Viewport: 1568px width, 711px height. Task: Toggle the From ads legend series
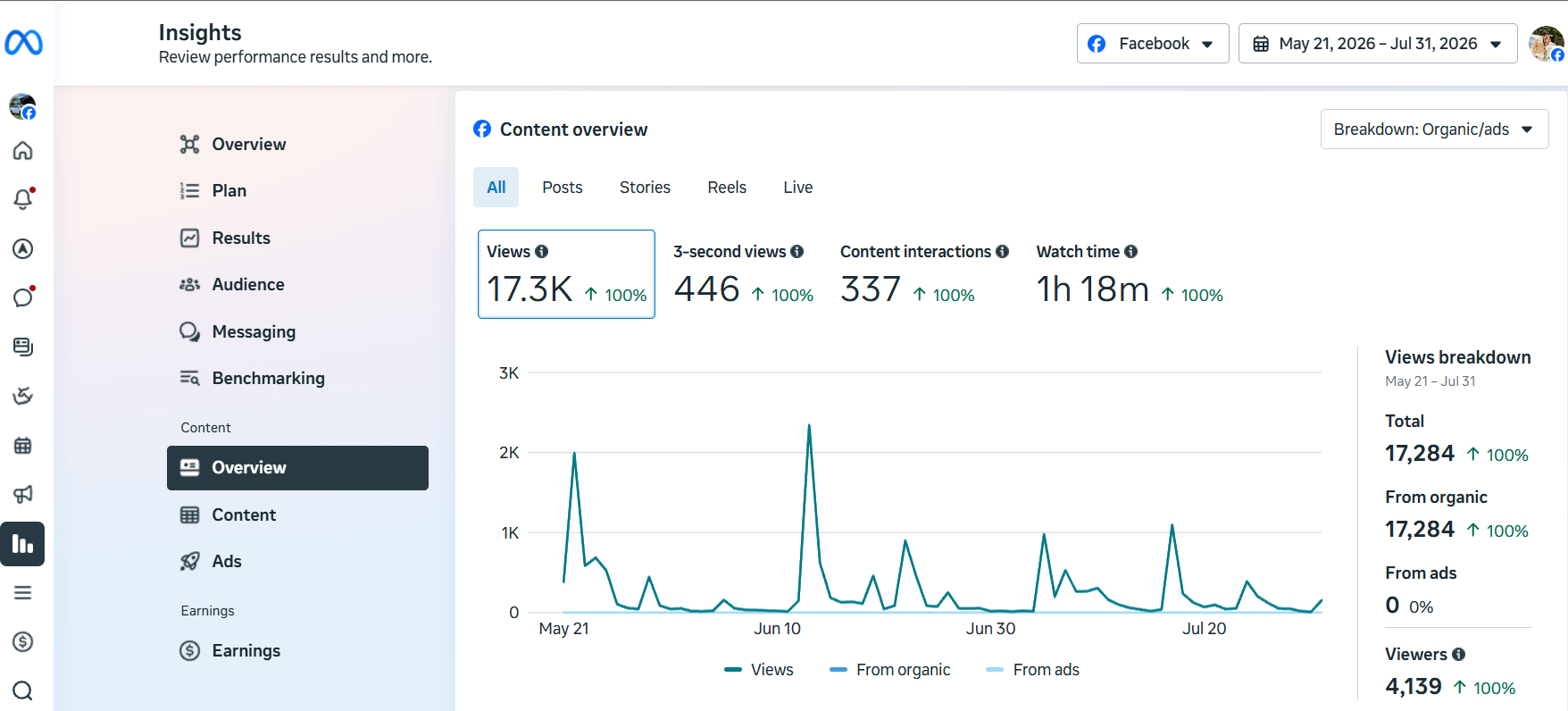click(1033, 670)
